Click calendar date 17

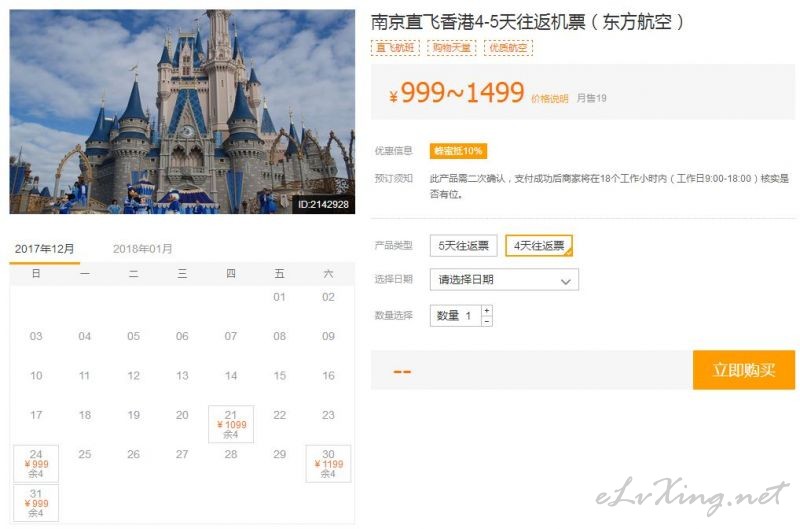(36, 415)
